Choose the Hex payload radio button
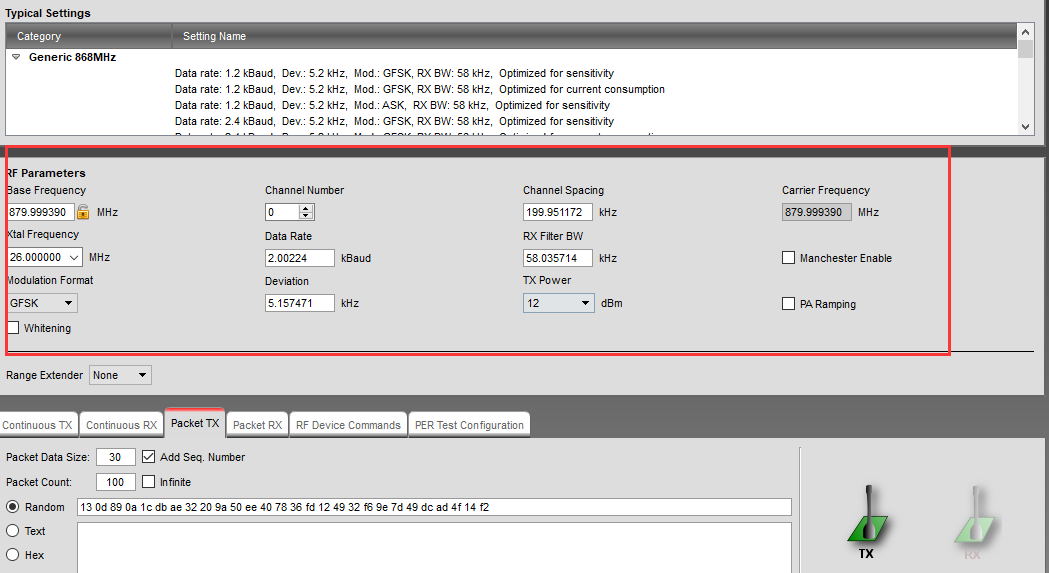This screenshot has height=573, width=1049. (13, 555)
